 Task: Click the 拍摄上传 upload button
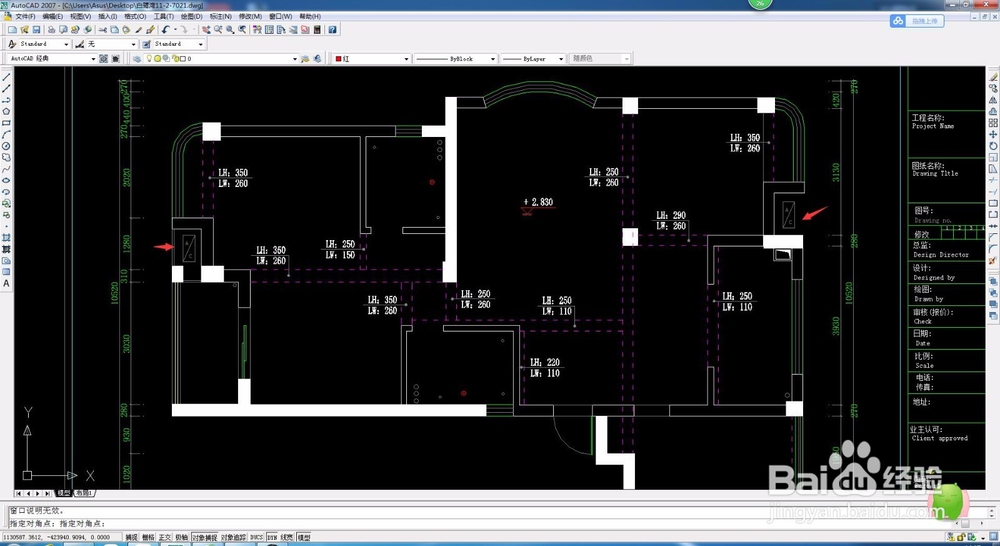click(x=917, y=21)
